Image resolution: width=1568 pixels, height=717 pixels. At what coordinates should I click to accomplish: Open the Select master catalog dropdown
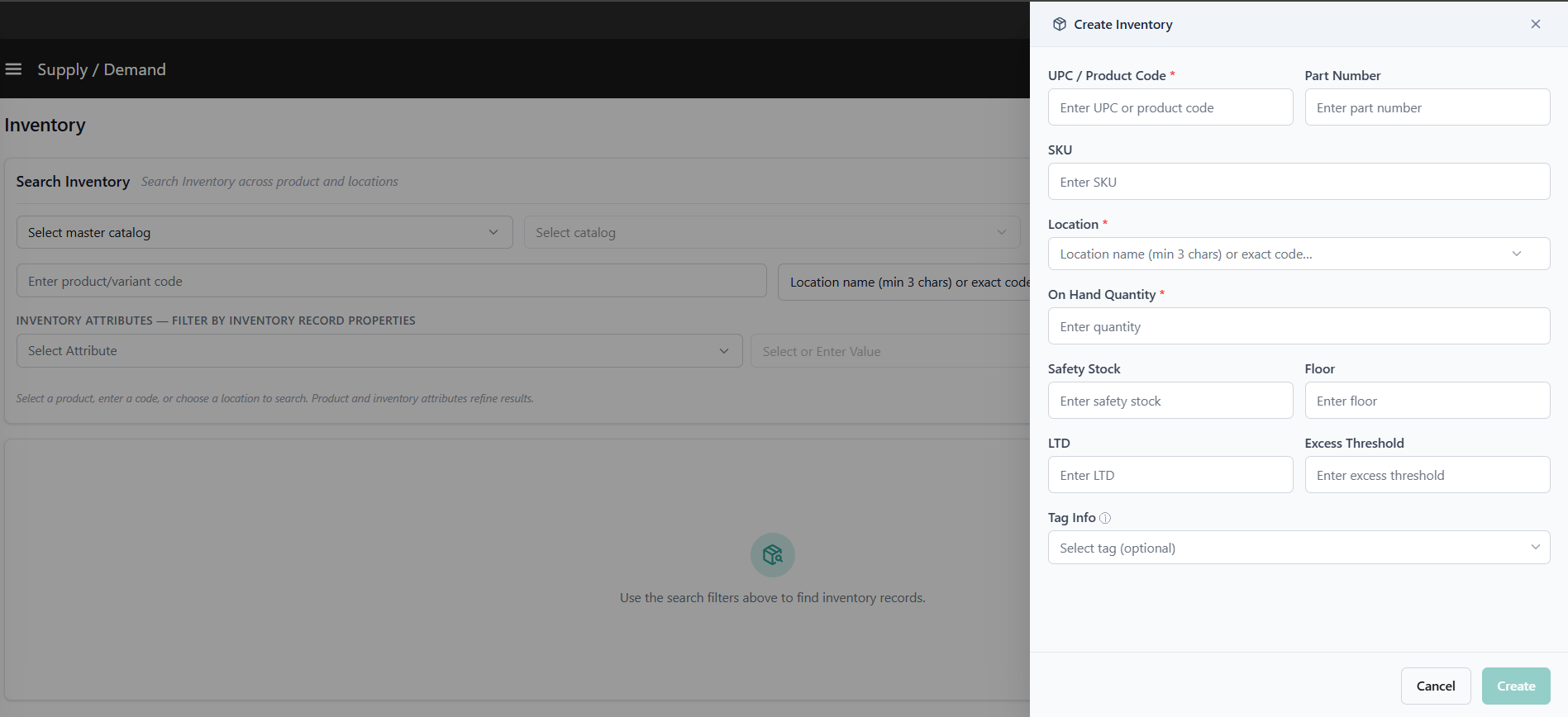(x=265, y=232)
